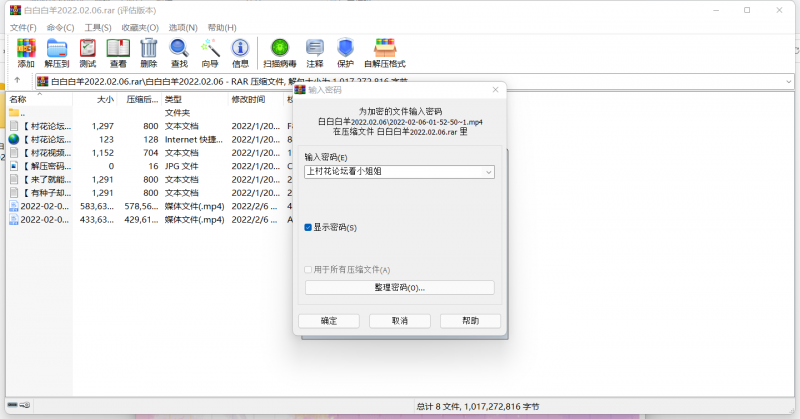Open the 文件(F) menu
This screenshot has width=800, height=419.
coord(23,27)
